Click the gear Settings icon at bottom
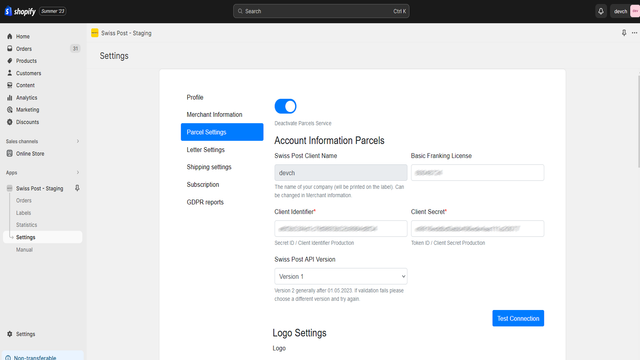 coord(10,334)
